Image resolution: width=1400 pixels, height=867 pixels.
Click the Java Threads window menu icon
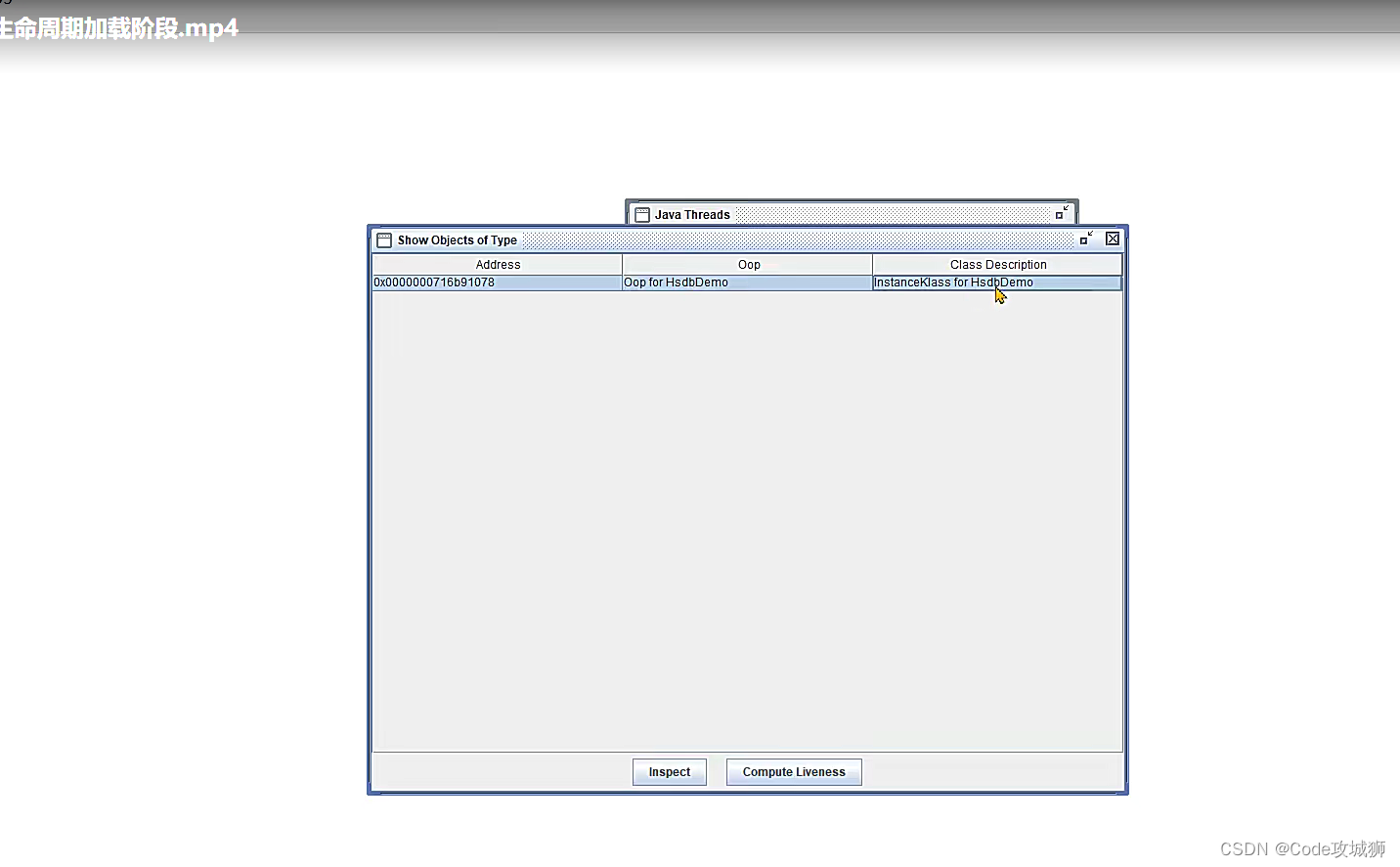pyautogui.click(x=642, y=214)
